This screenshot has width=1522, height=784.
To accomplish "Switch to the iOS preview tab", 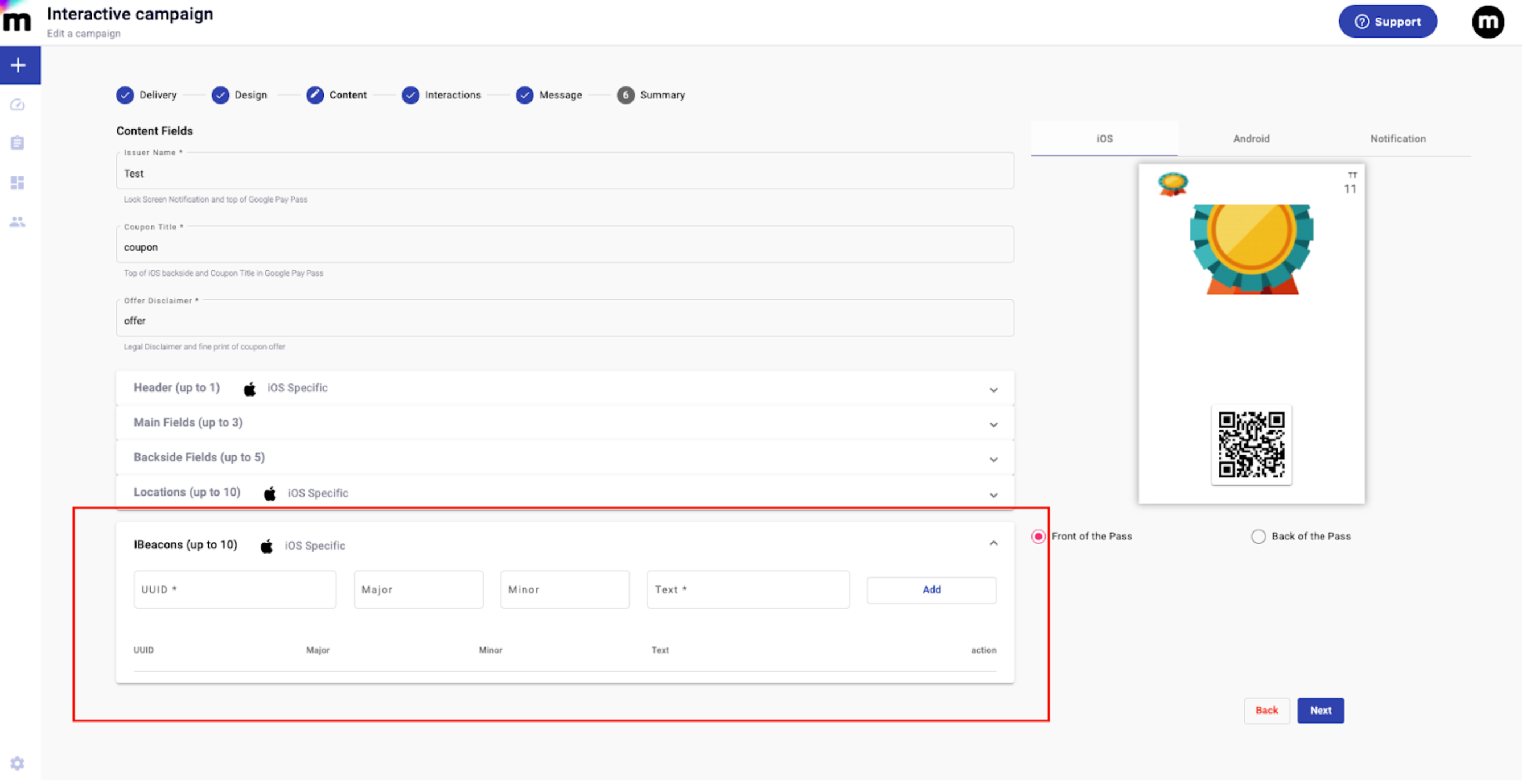I will (1105, 139).
